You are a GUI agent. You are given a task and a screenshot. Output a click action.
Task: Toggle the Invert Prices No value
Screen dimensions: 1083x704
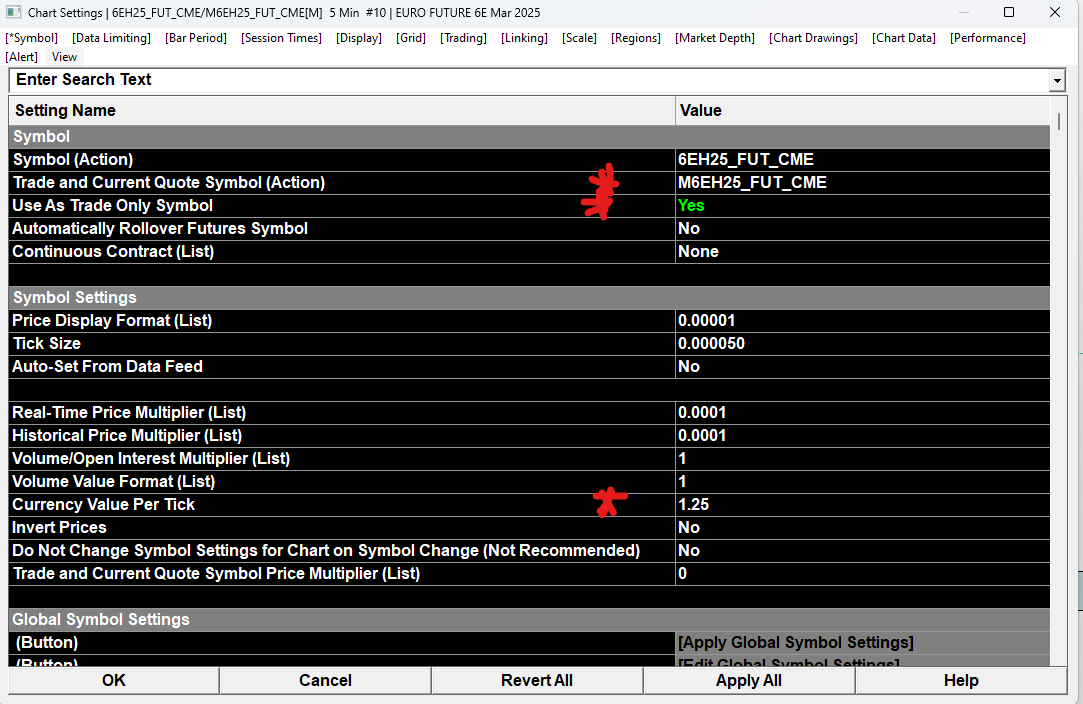pos(862,528)
